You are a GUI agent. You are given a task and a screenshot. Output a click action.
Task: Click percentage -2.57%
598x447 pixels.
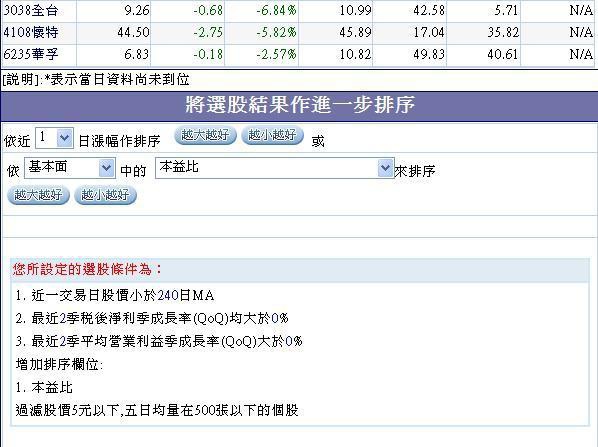click(x=276, y=55)
